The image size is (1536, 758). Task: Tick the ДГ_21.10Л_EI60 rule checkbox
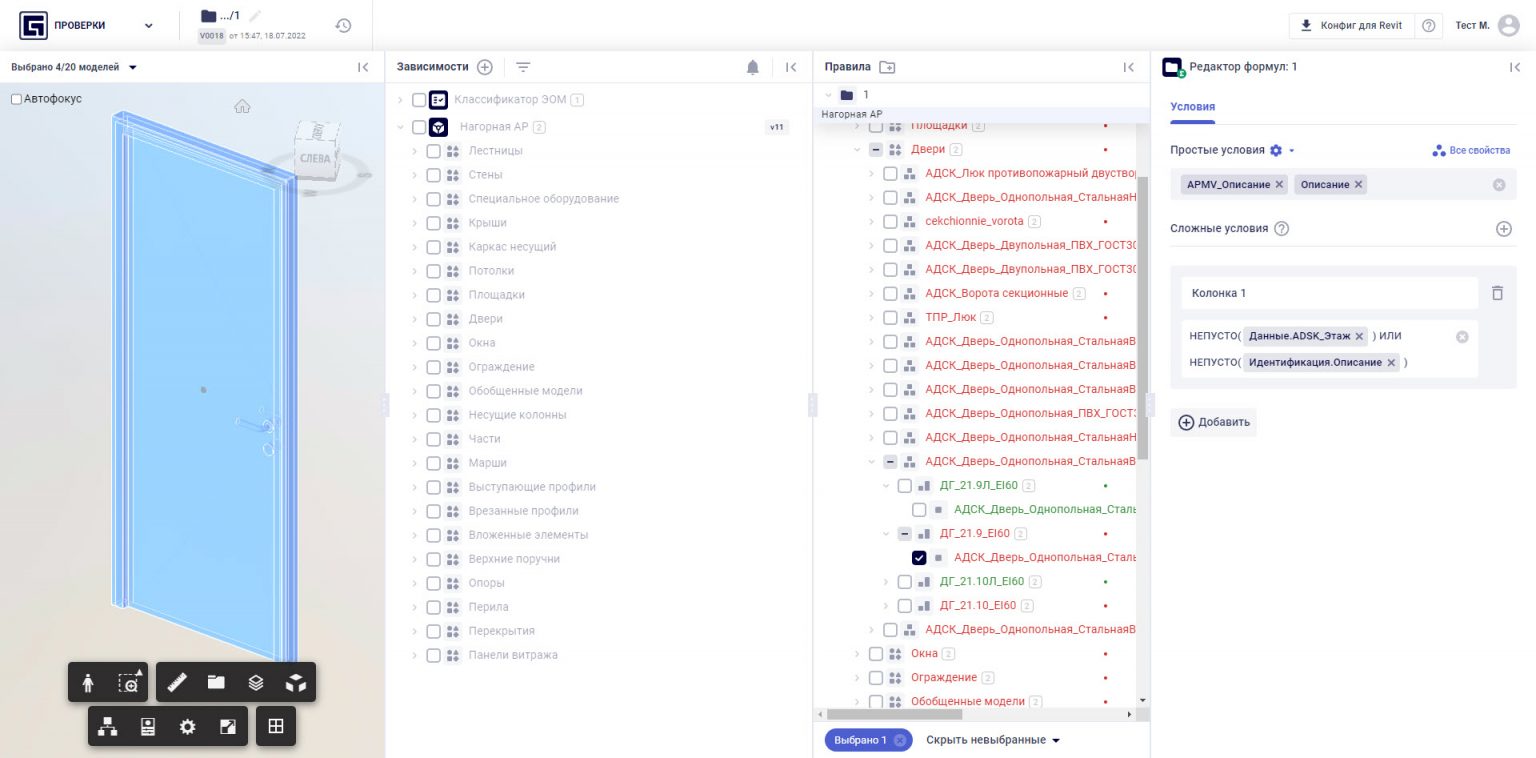[x=904, y=581]
